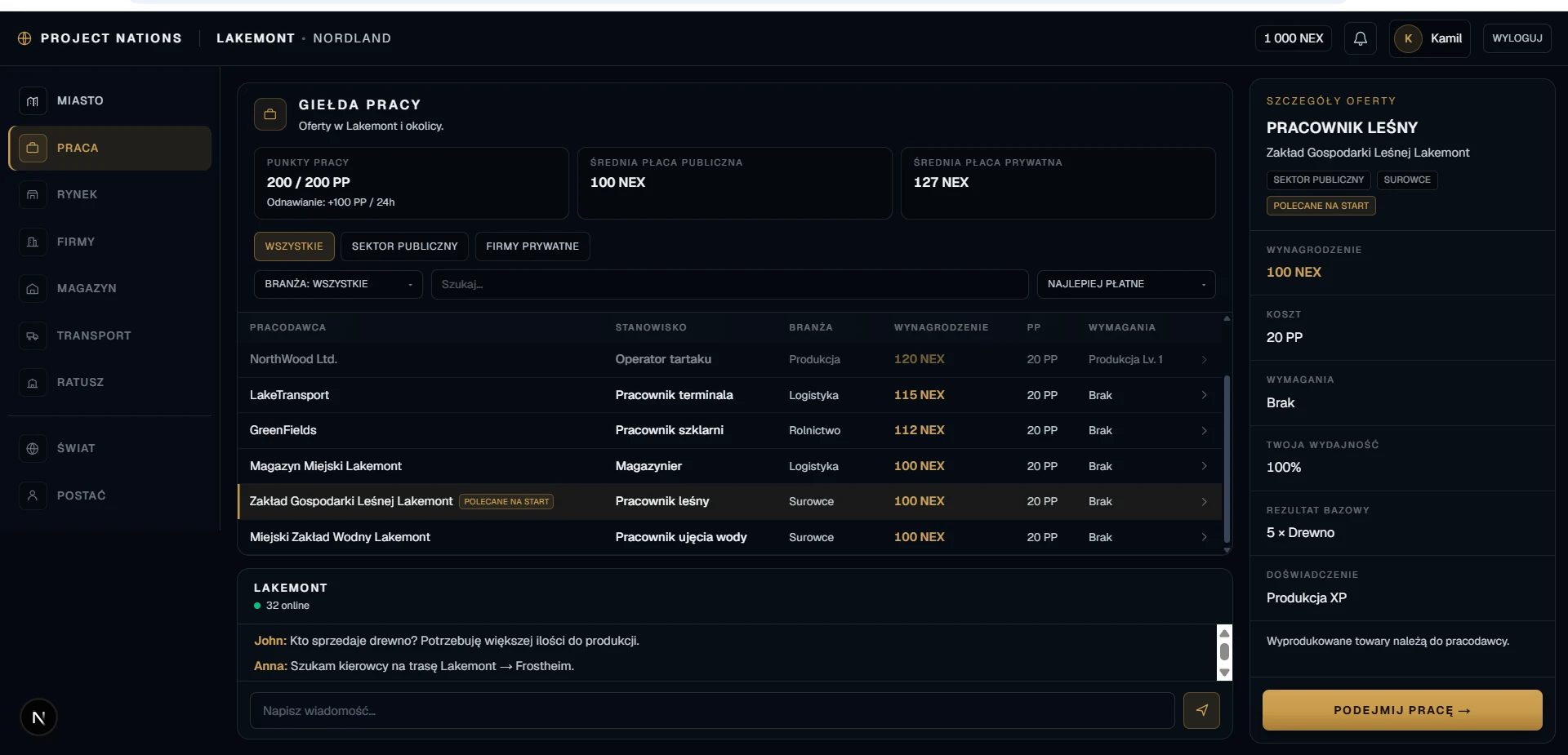This screenshot has height=755, width=1568.
Task: Click the Giełda Pracy briefcase header icon
Action: tap(270, 114)
